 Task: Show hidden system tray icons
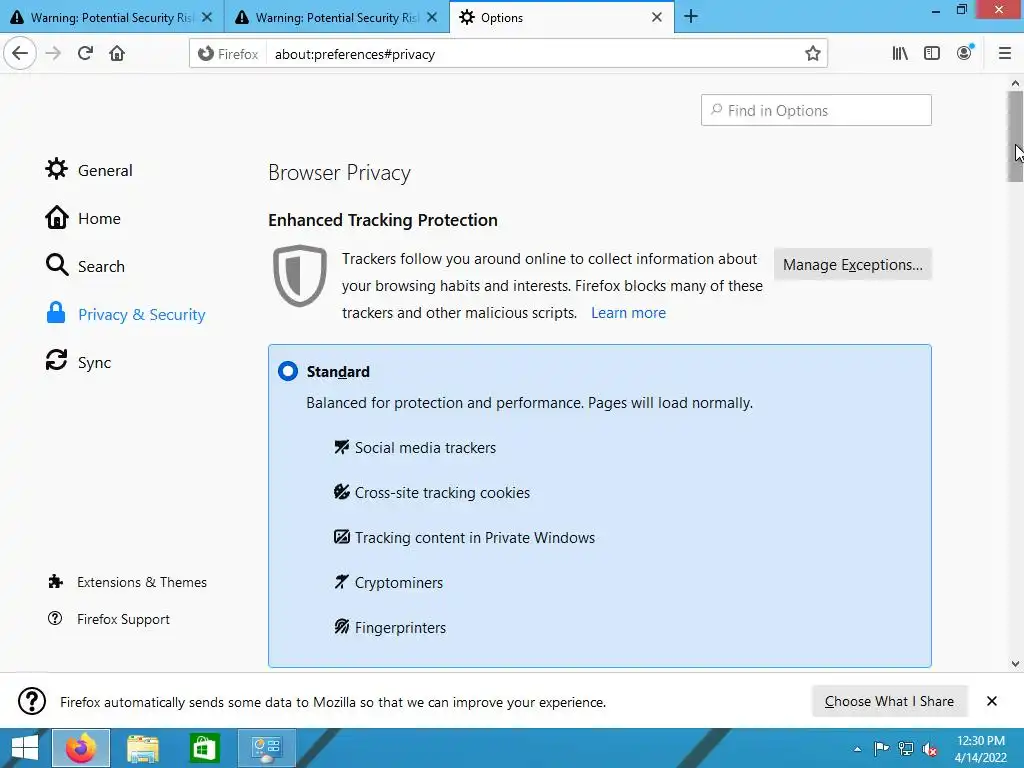click(x=857, y=749)
